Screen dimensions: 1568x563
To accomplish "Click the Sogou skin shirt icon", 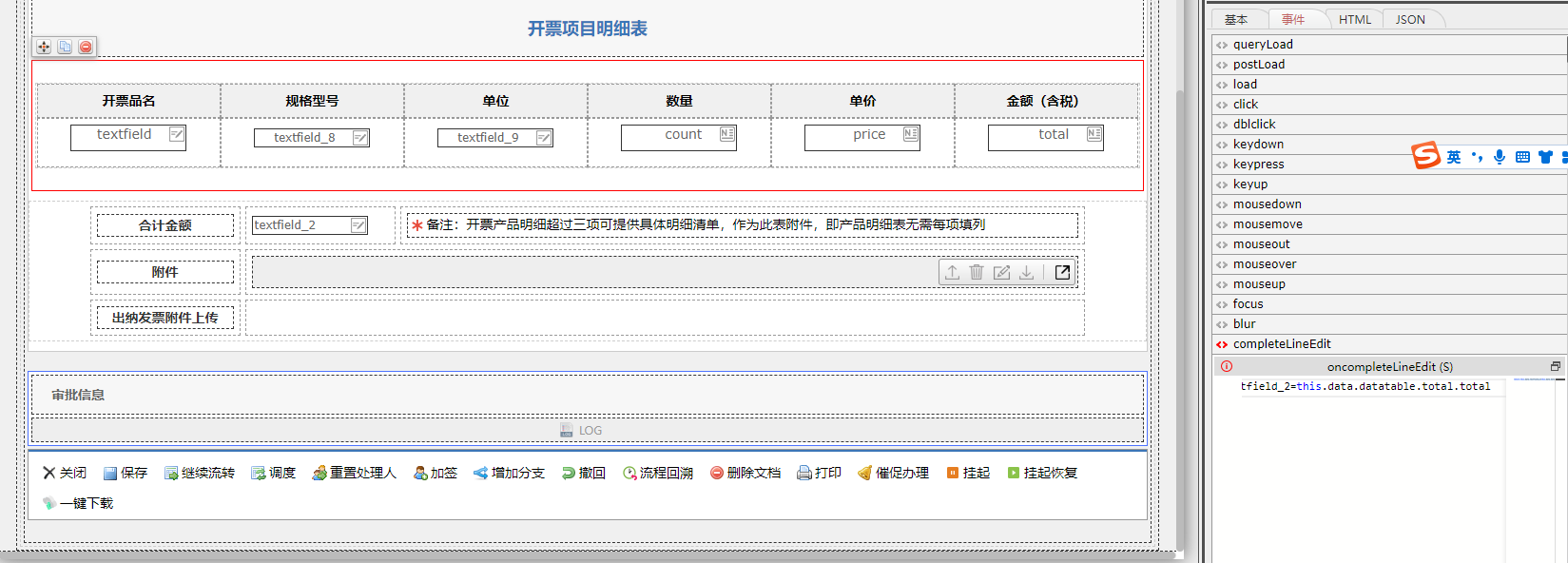I will tap(1545, 157).
